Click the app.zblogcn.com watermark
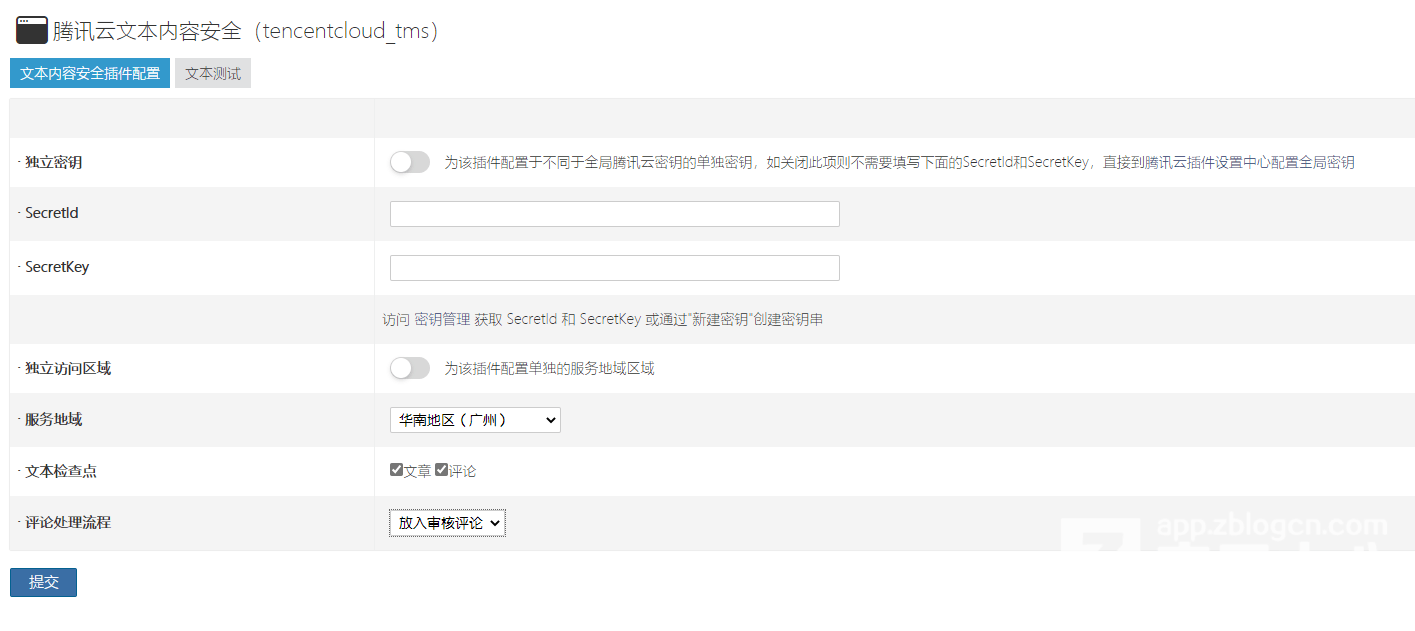Viewport: 1415px width, 631px height. click(x=1271, y=526)
